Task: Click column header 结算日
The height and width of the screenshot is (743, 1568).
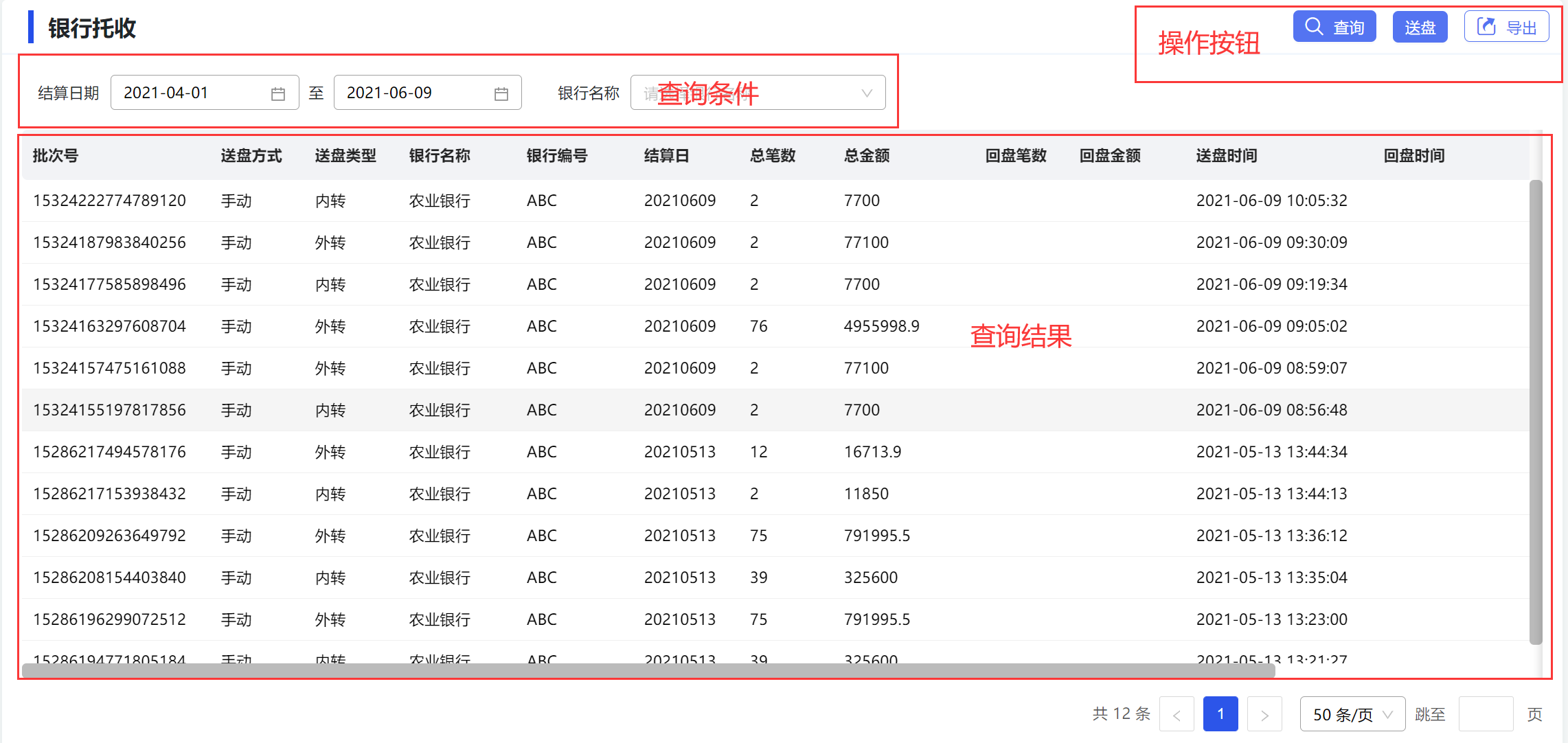Action: (x=667, y=156)
